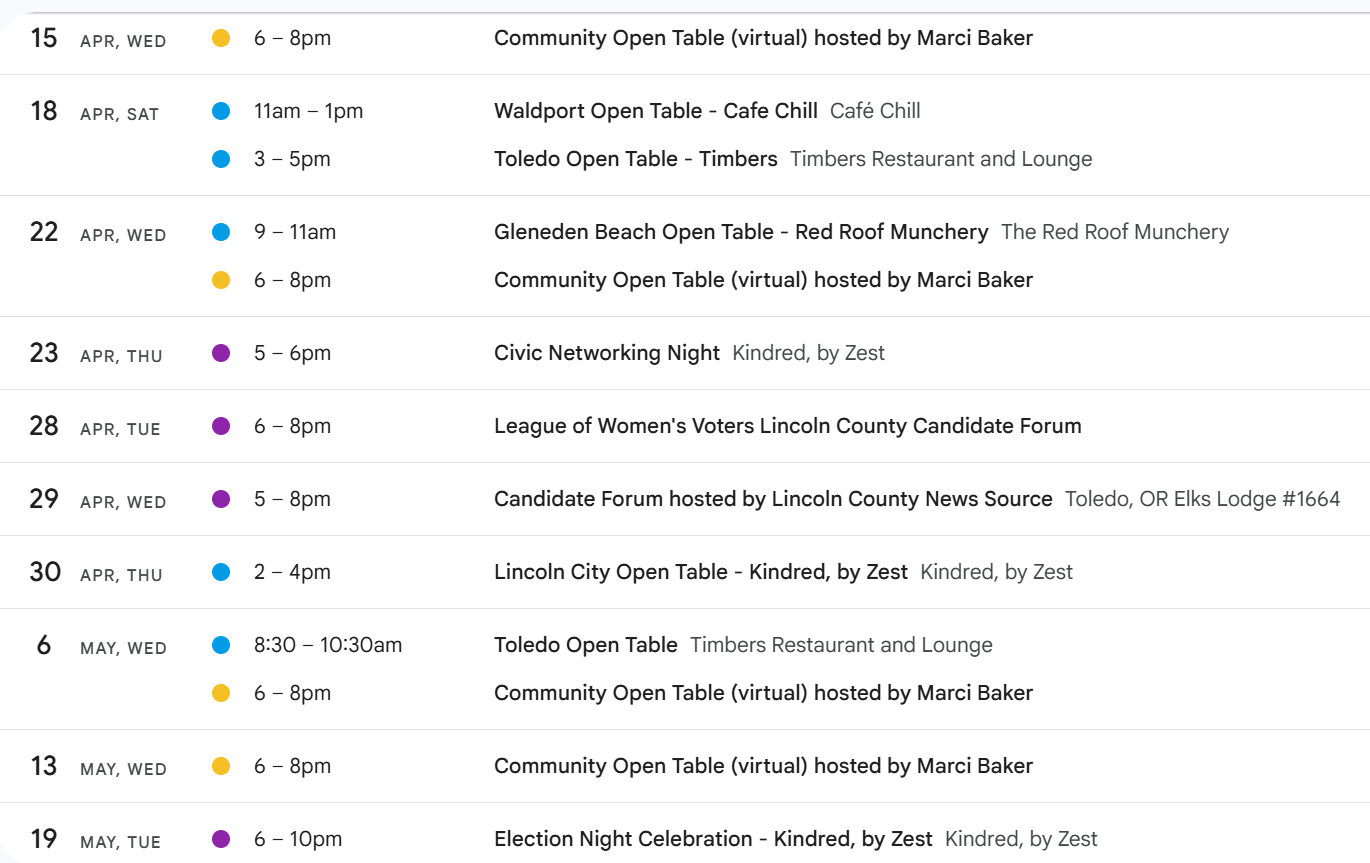Select the date number 18 for April Saturday
Viewport: 1370px width, 863px height.
(x=44, y=111)
